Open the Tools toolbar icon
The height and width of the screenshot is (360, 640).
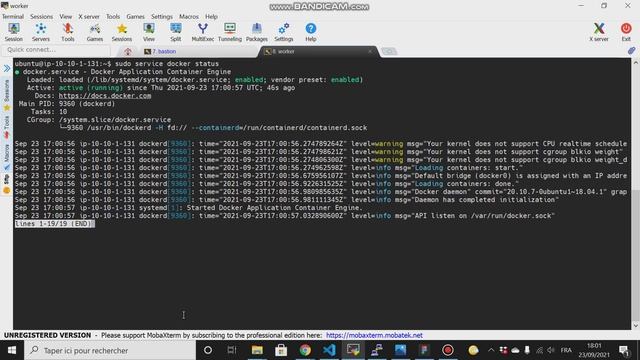[68, 32]
